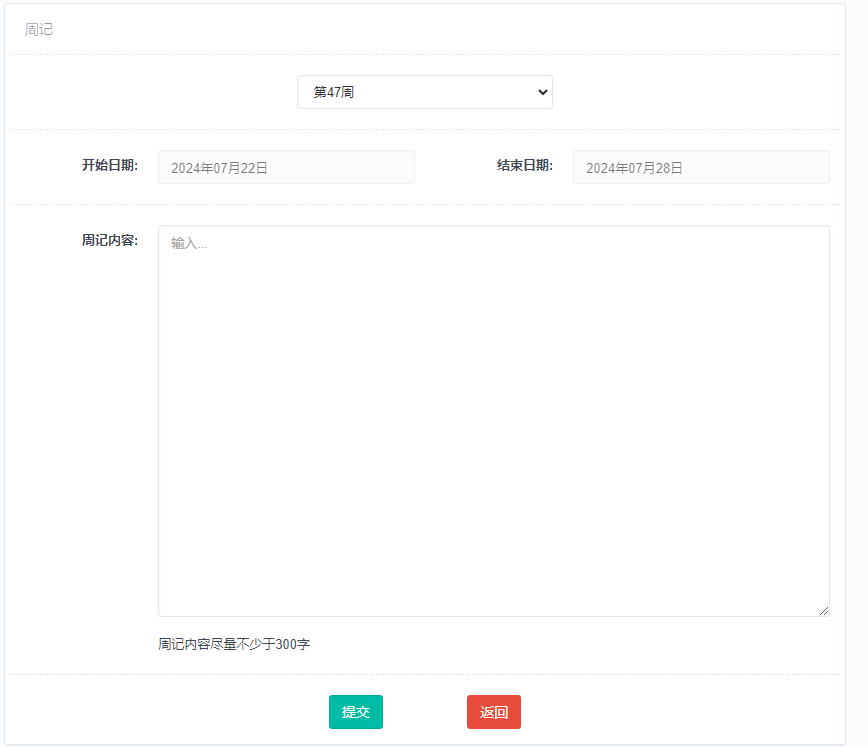Click the bottom area of the content box
This screenshot has height=747, width=868.
pos(493,590)
